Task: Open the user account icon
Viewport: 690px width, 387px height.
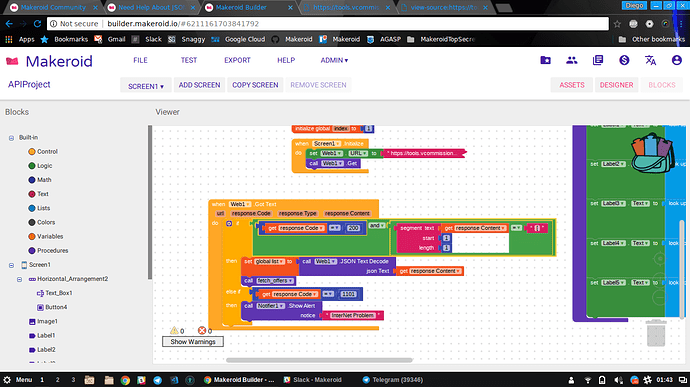Action: coord(677,60)
